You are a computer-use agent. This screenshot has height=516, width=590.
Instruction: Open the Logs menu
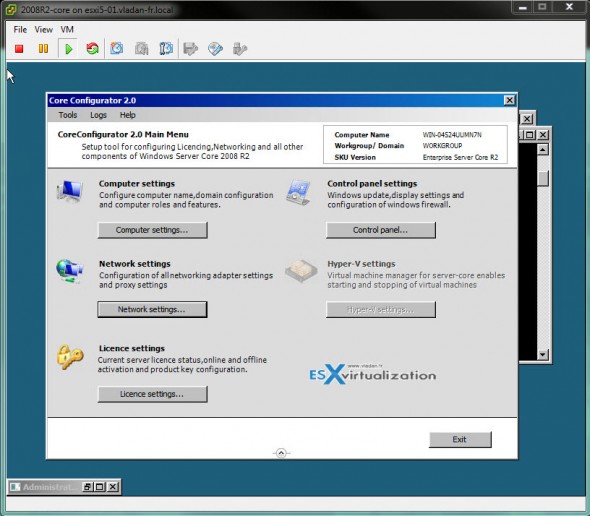pos(98,115)
